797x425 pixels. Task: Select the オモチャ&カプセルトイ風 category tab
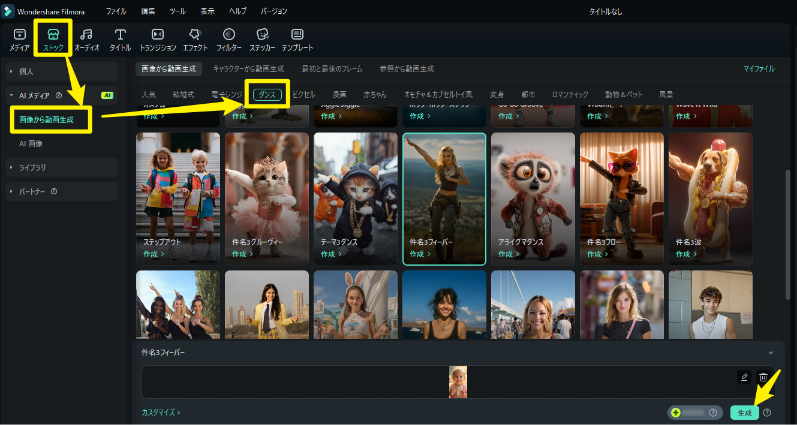[438, 95]
